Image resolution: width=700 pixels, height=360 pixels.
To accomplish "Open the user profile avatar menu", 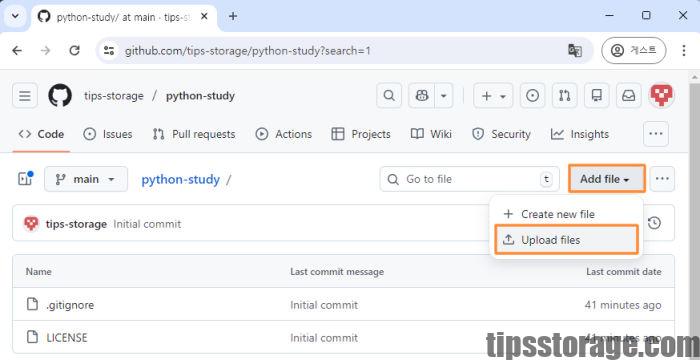I will [x=662, y=96].
